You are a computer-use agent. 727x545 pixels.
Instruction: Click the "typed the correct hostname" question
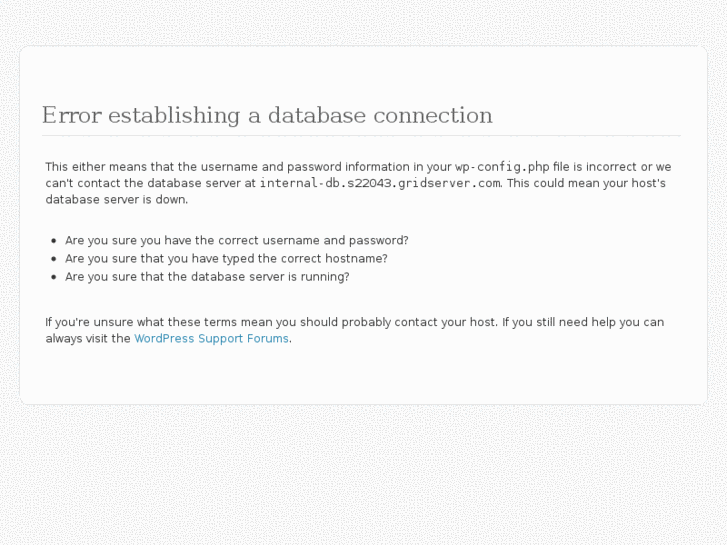click(x=226, y=258)
